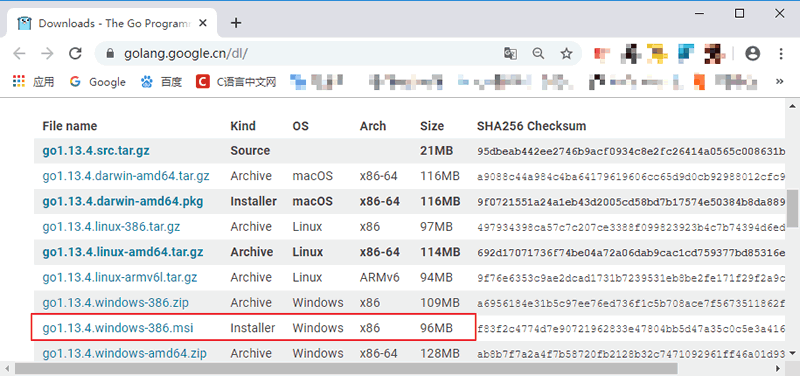Open the C语言中文网 bookmark

[x=236, y=82]
